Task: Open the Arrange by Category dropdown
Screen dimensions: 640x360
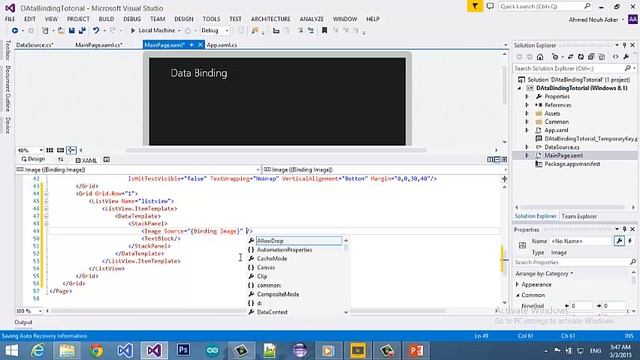Action: coord(544,273)
